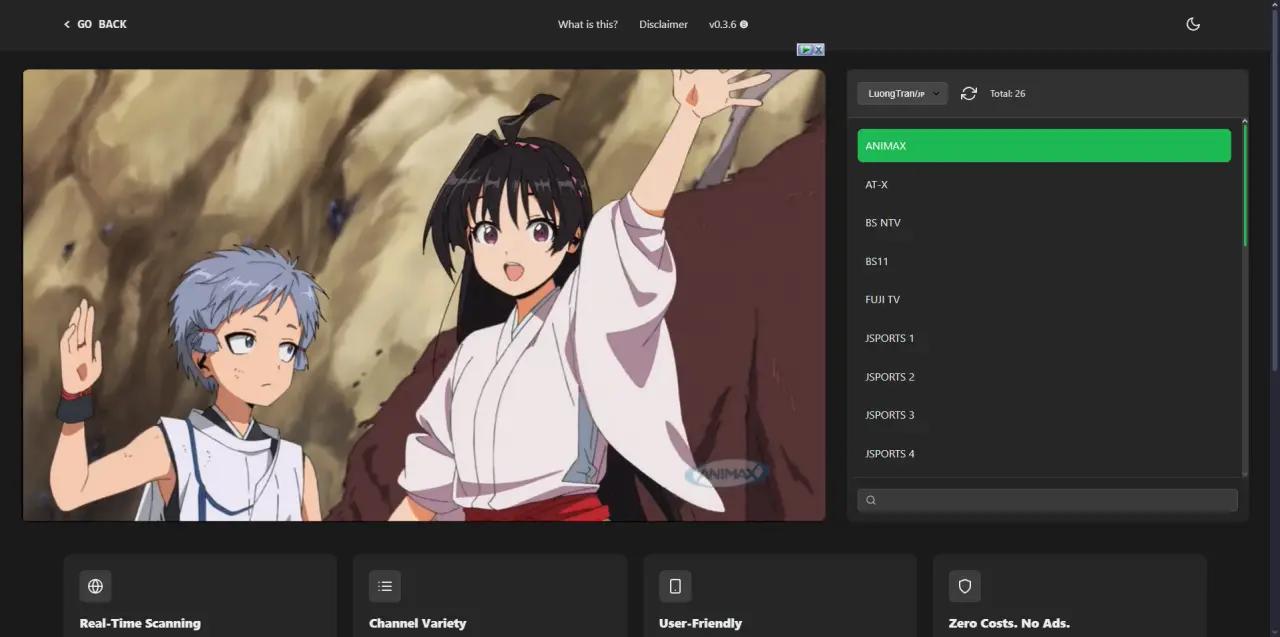This screenshot has width=1280, height=637.
Task: Click the phone icon above User-Friendly
Action: pos(675,586)
